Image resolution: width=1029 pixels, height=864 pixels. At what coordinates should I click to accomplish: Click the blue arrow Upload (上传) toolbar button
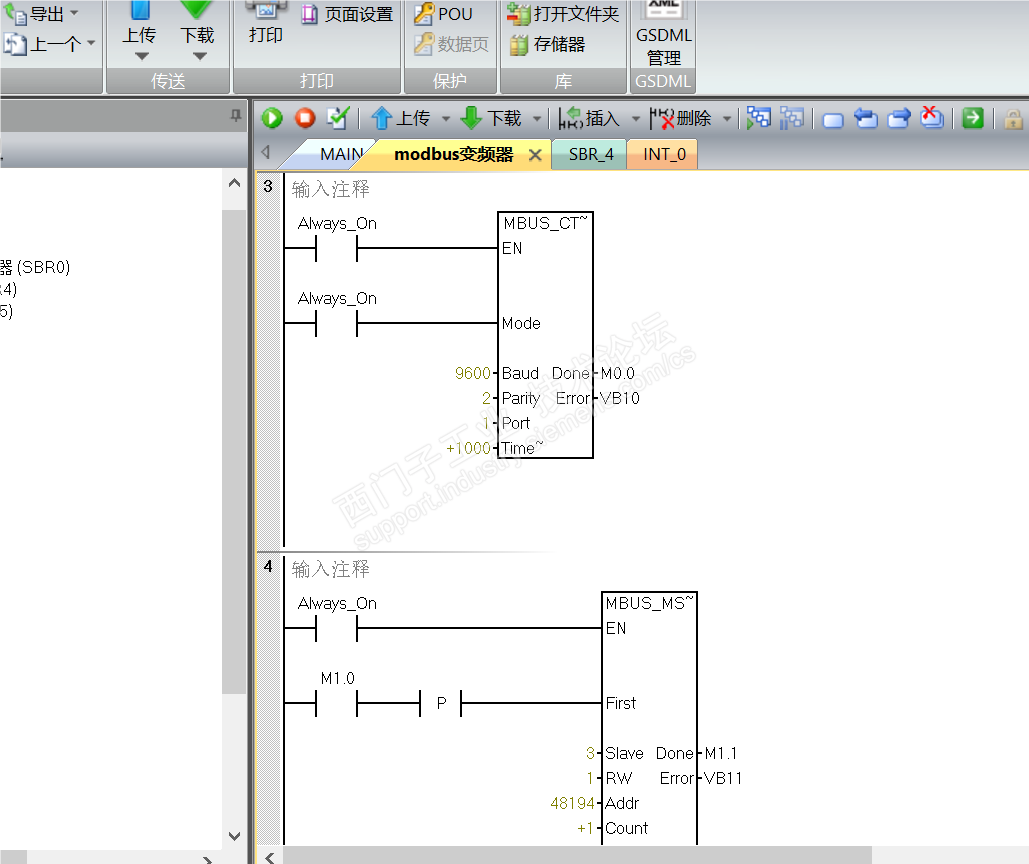[400, 118]
